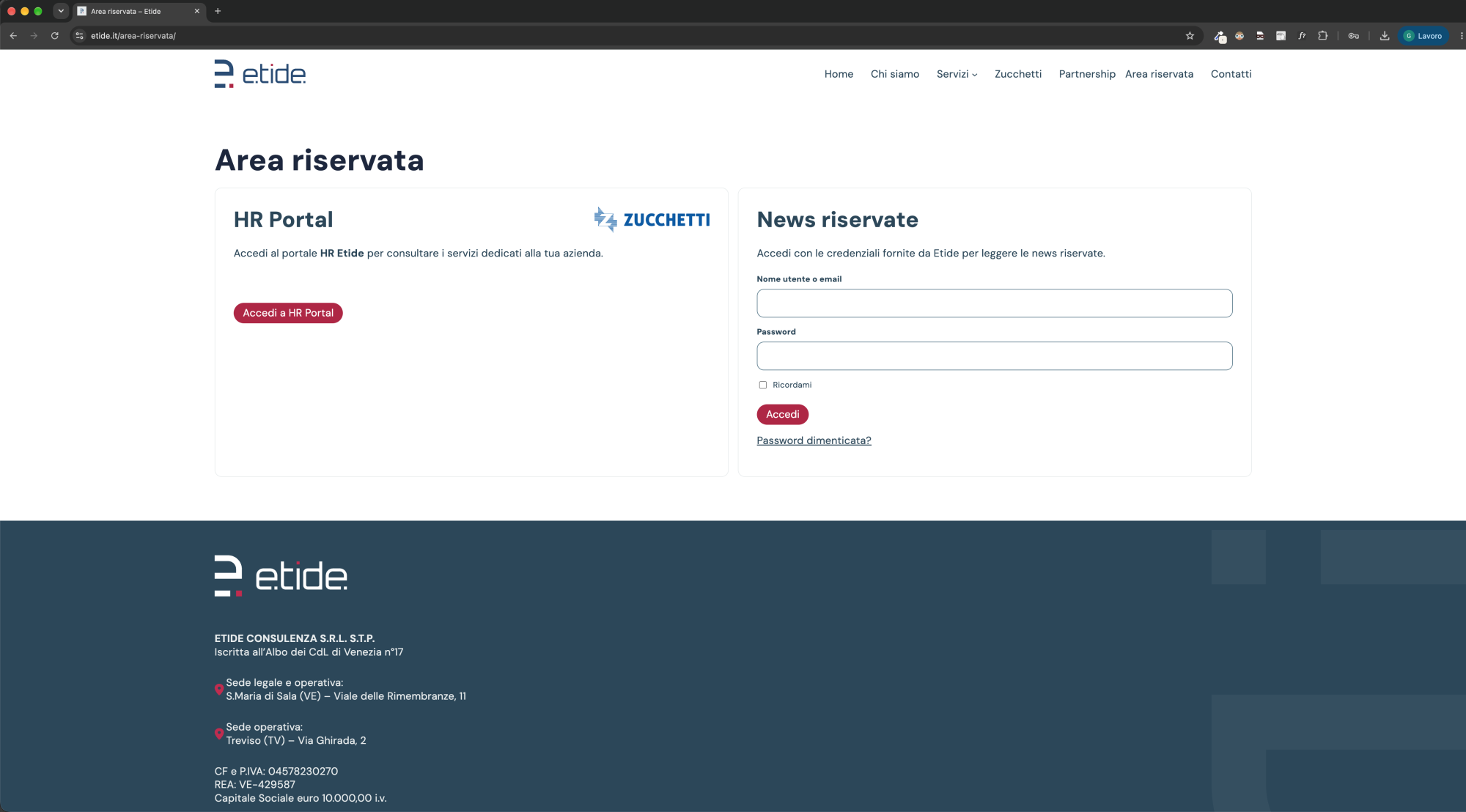Click the 'Accedi a HR Portal' button
The image size is (1466, 812).
(x=288, y=313)
